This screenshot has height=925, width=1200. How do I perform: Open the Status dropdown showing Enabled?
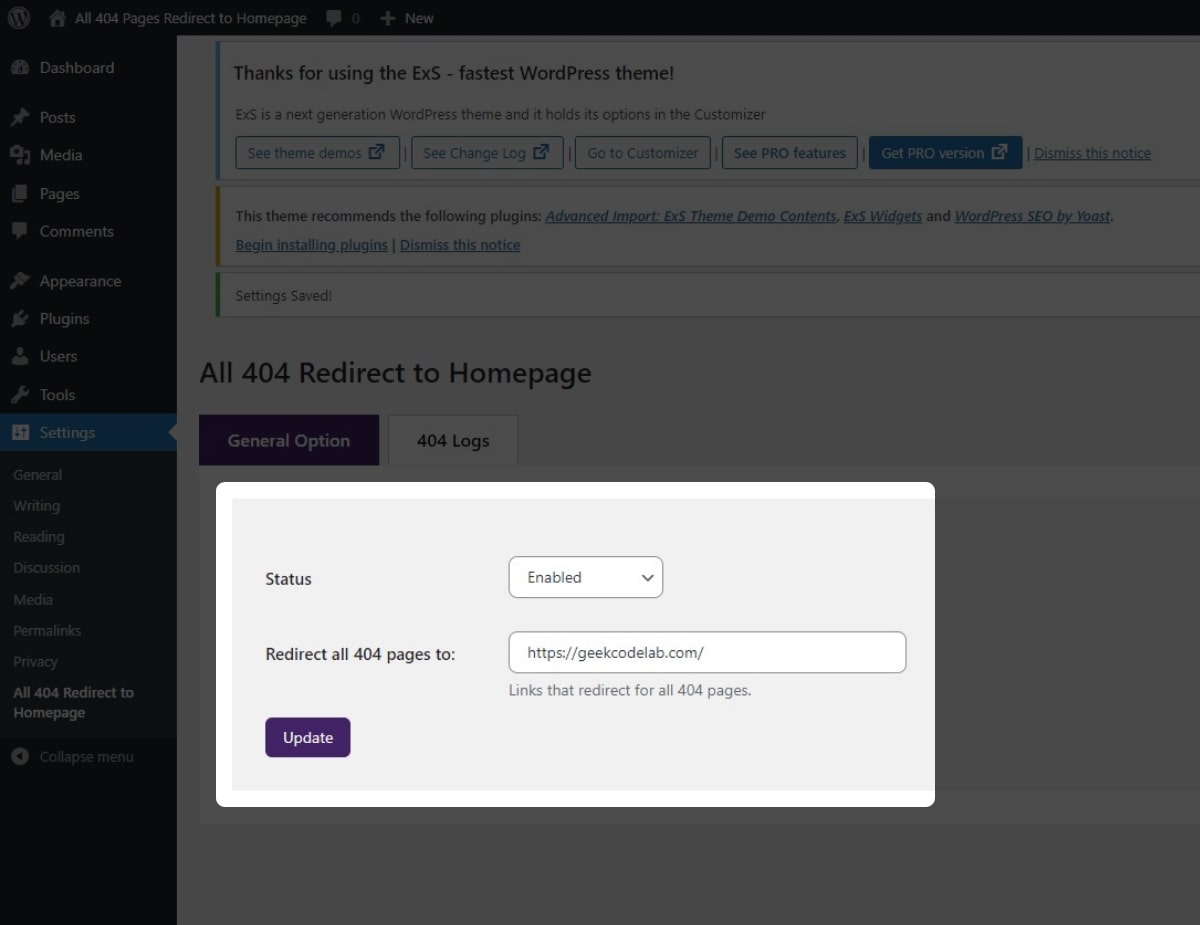(586, 577)
